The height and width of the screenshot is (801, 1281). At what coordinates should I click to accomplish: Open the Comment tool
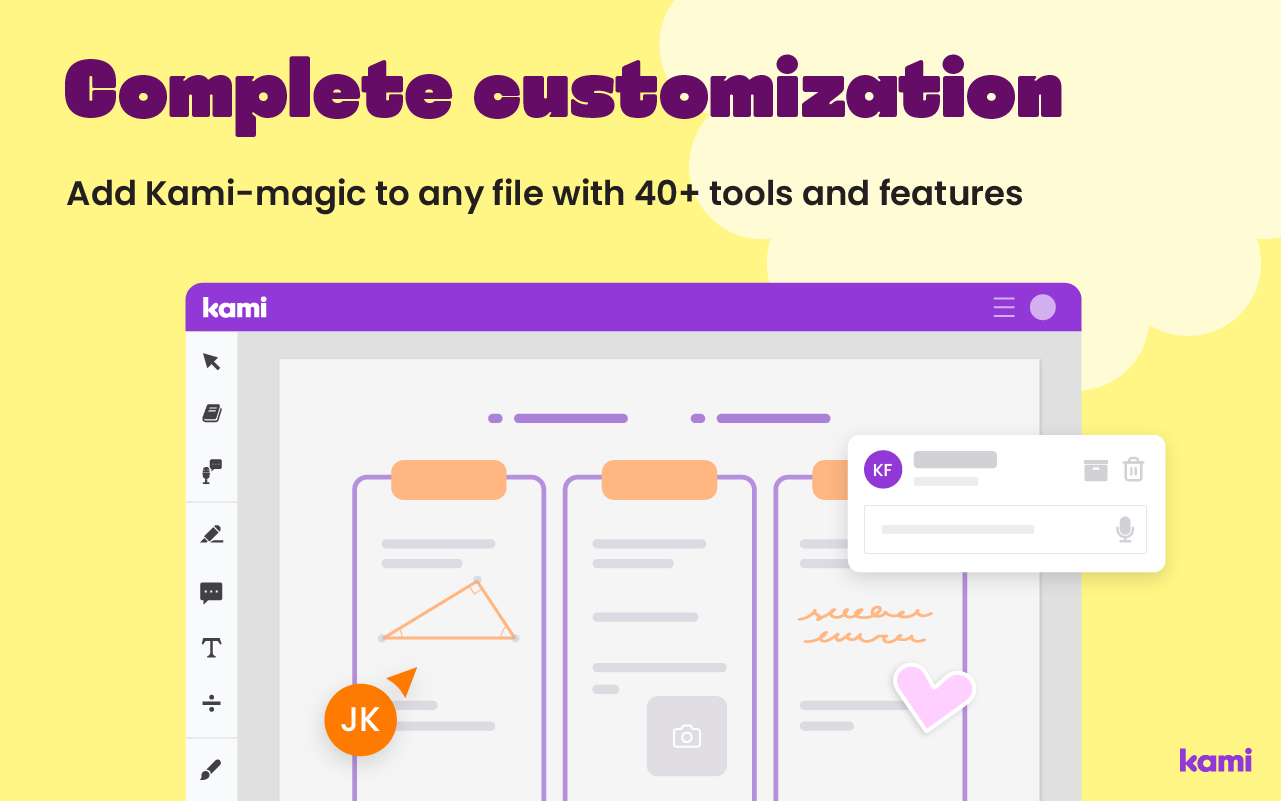(211, 592)
